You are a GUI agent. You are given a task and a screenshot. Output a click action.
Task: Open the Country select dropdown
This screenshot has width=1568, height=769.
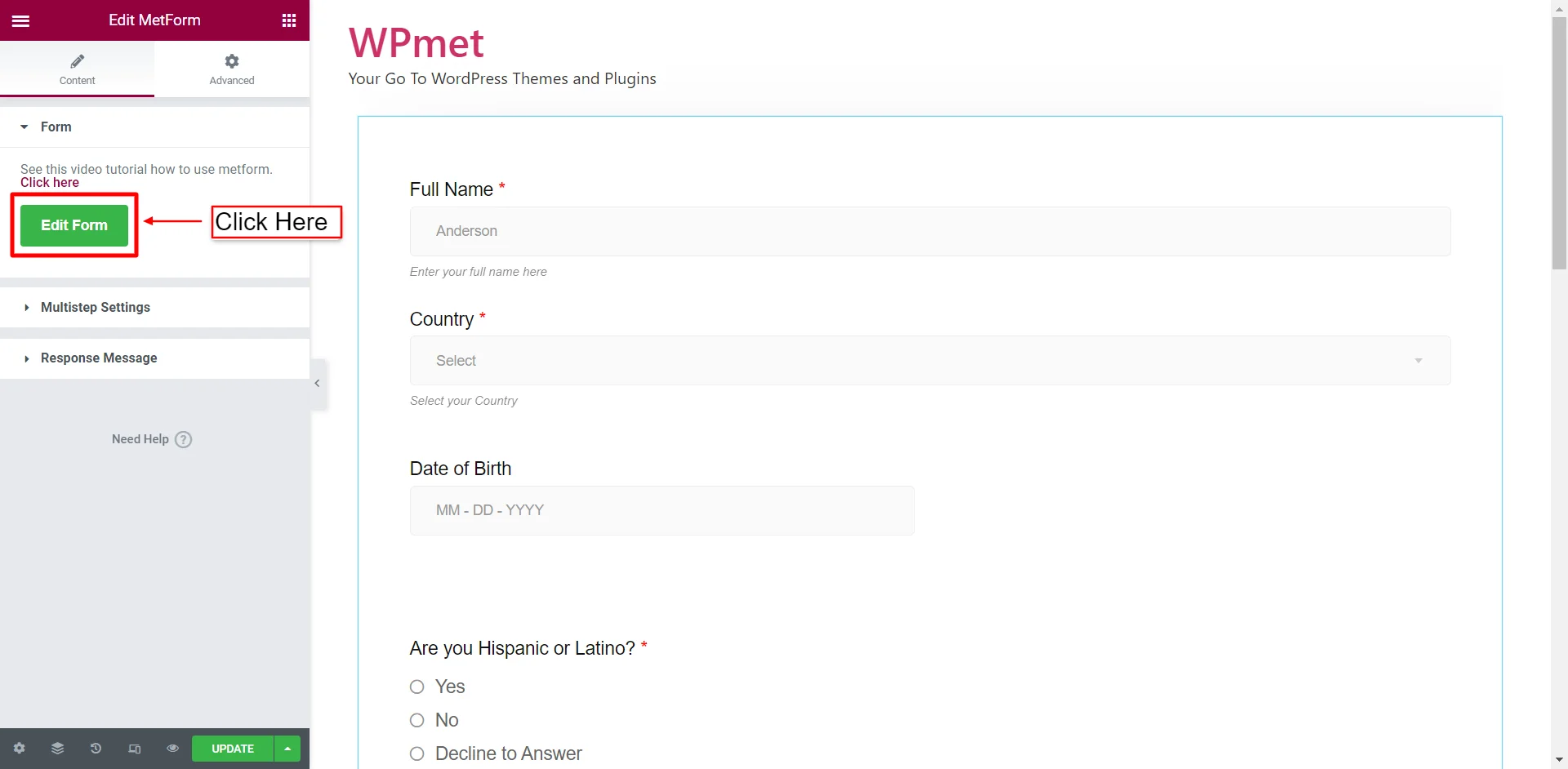929,361
